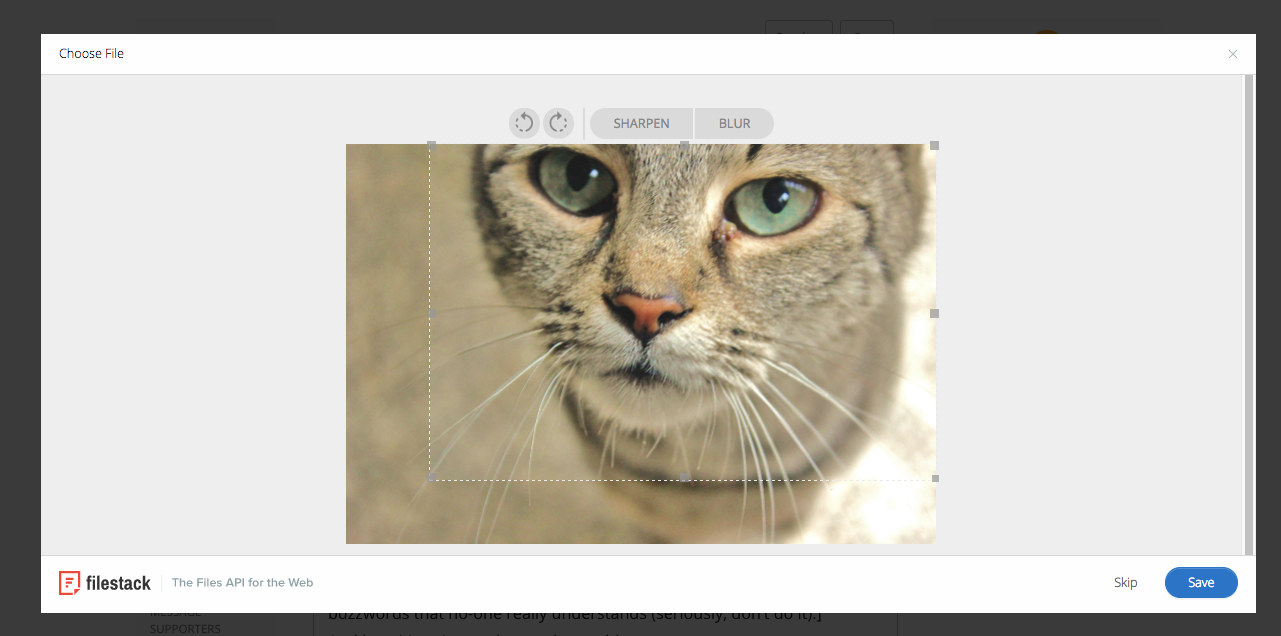Click 'The Files API for the Web' text
Image resolution: width=1281 pixels, height=636 pixels.
(x=242, y=582)
